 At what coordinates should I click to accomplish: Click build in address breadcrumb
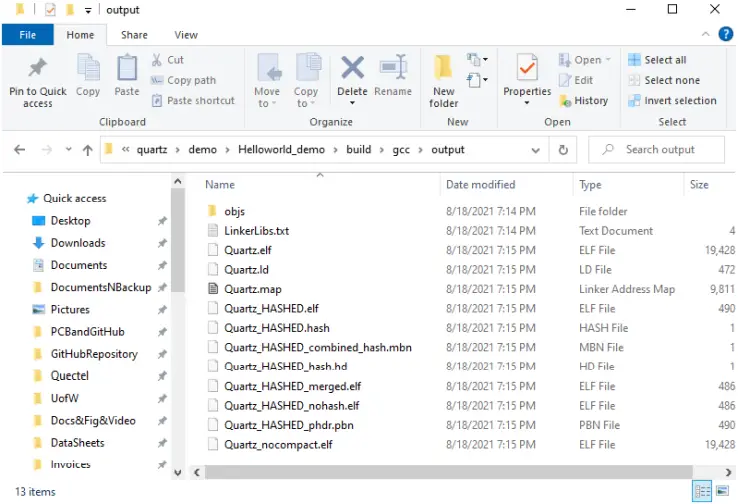coord(358,150)
